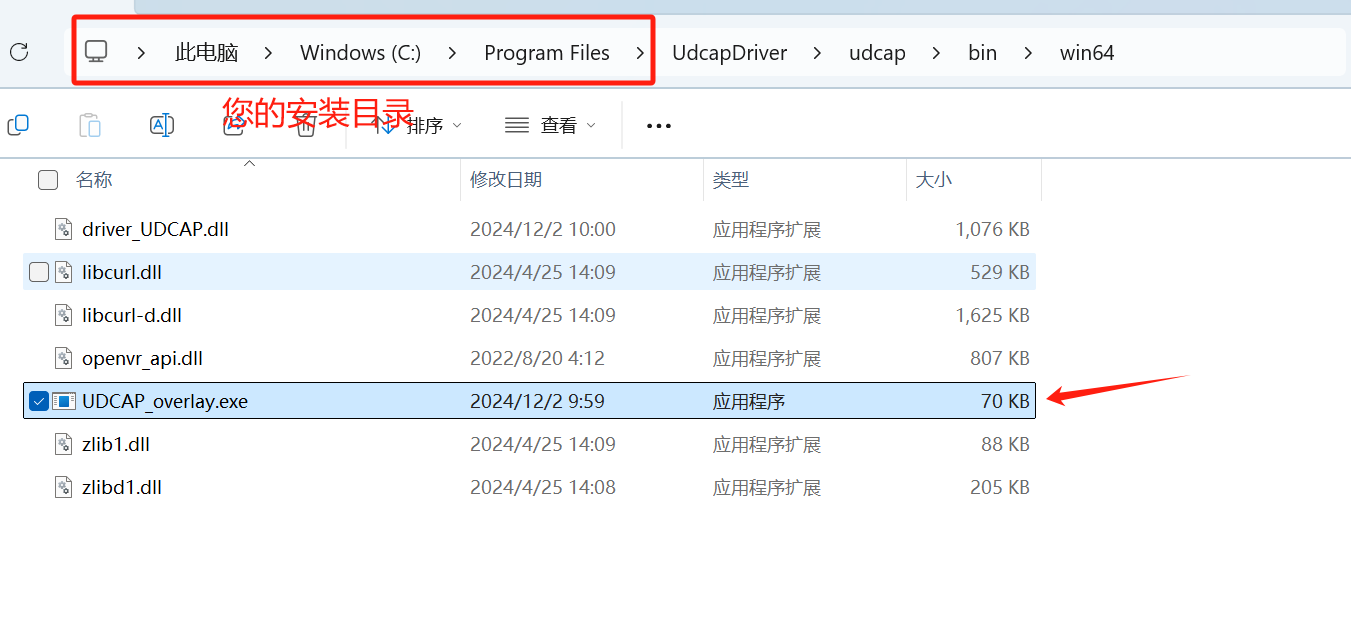Check the checkbox beside libcurl.dll
The width and height of the screenshot is (1351, 627).
click(x=39, y=272)
